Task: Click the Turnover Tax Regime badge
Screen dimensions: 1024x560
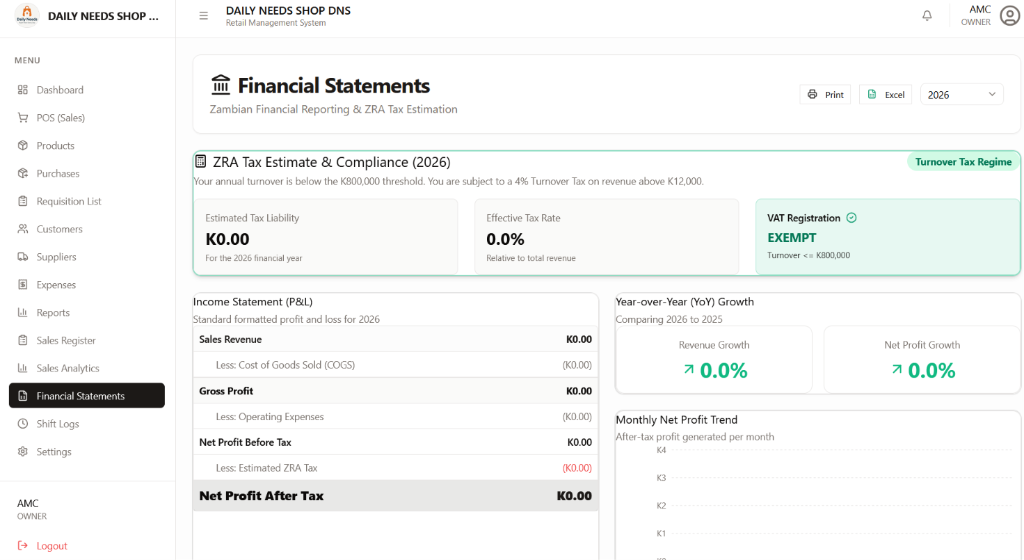Action: click(x=963, y=162)
